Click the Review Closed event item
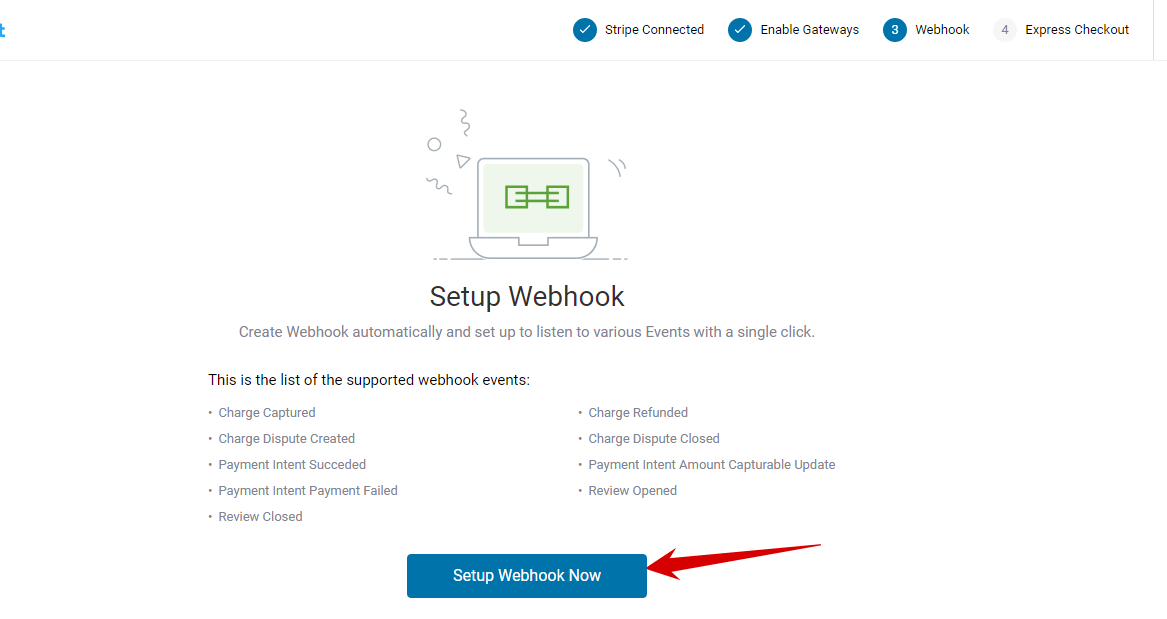This screenshot has width=1167, height=619. (261, 517)
